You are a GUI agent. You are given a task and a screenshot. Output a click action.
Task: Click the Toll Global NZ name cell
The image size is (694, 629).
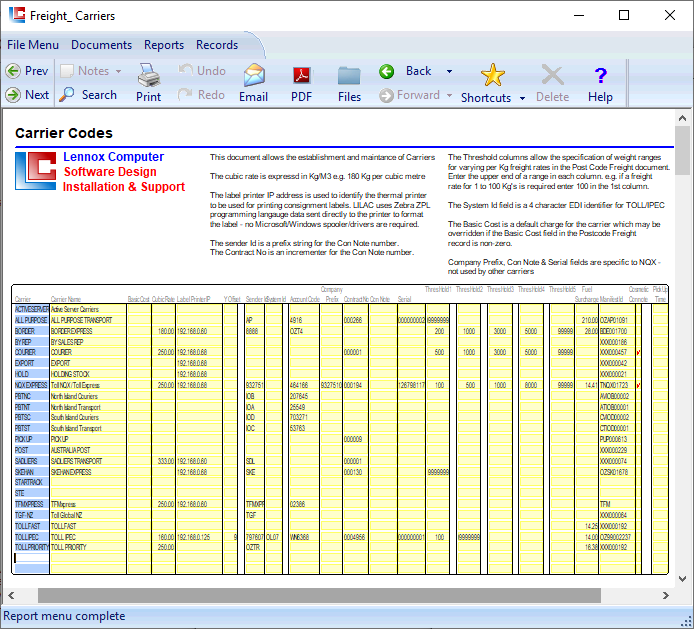(x=88, y=516)
